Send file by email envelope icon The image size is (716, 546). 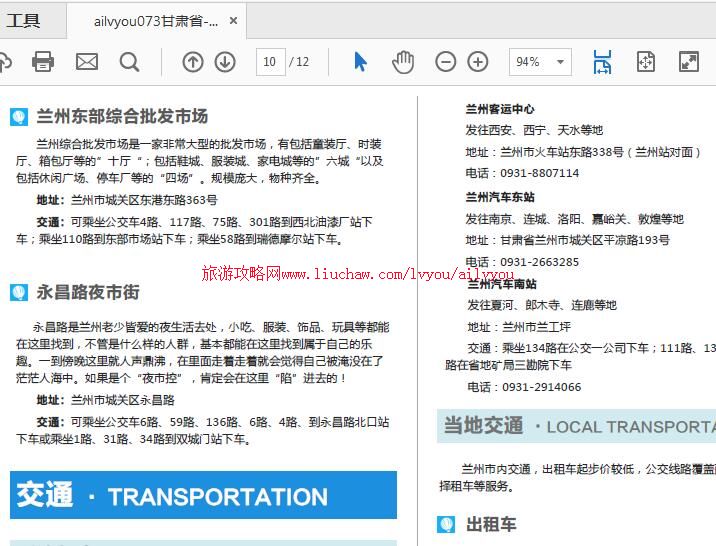point(87,62)
